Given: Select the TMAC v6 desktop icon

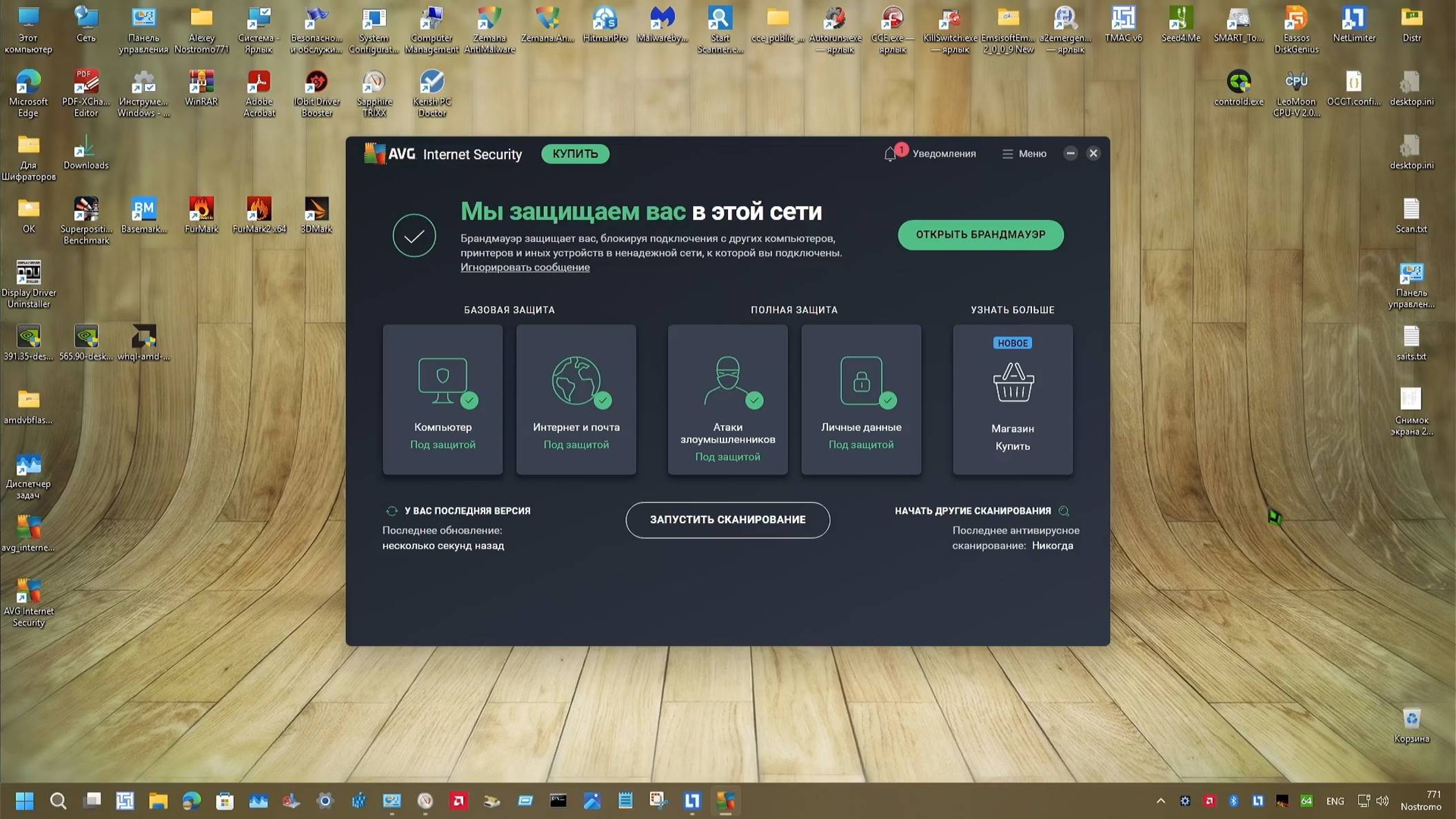Looking at the screenshot, I should click(x=1123, y=25).
